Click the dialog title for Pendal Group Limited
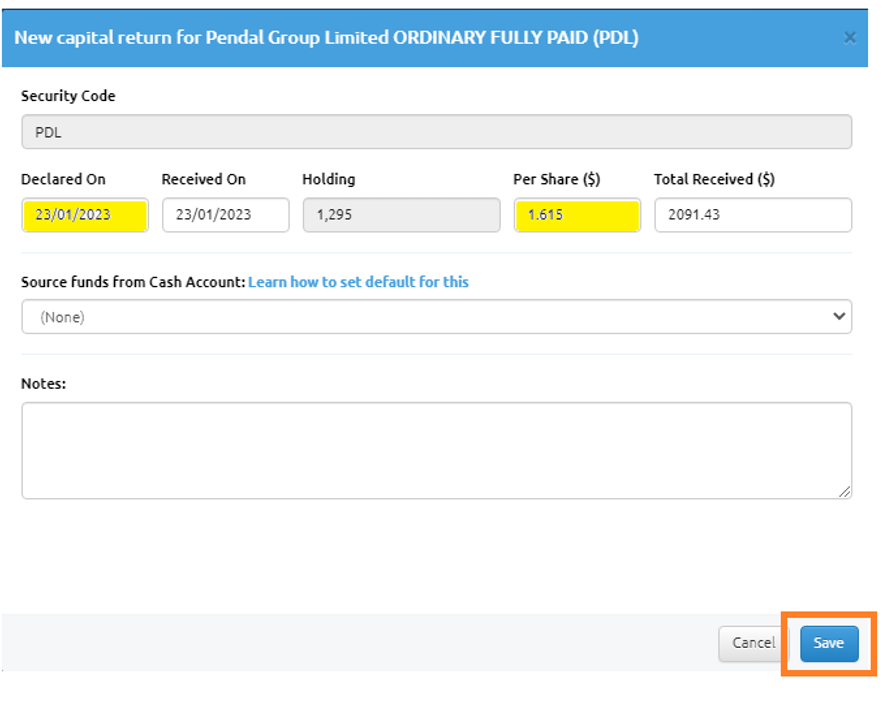Viewport: 893px width, 701px height. (x=326, y=38)
